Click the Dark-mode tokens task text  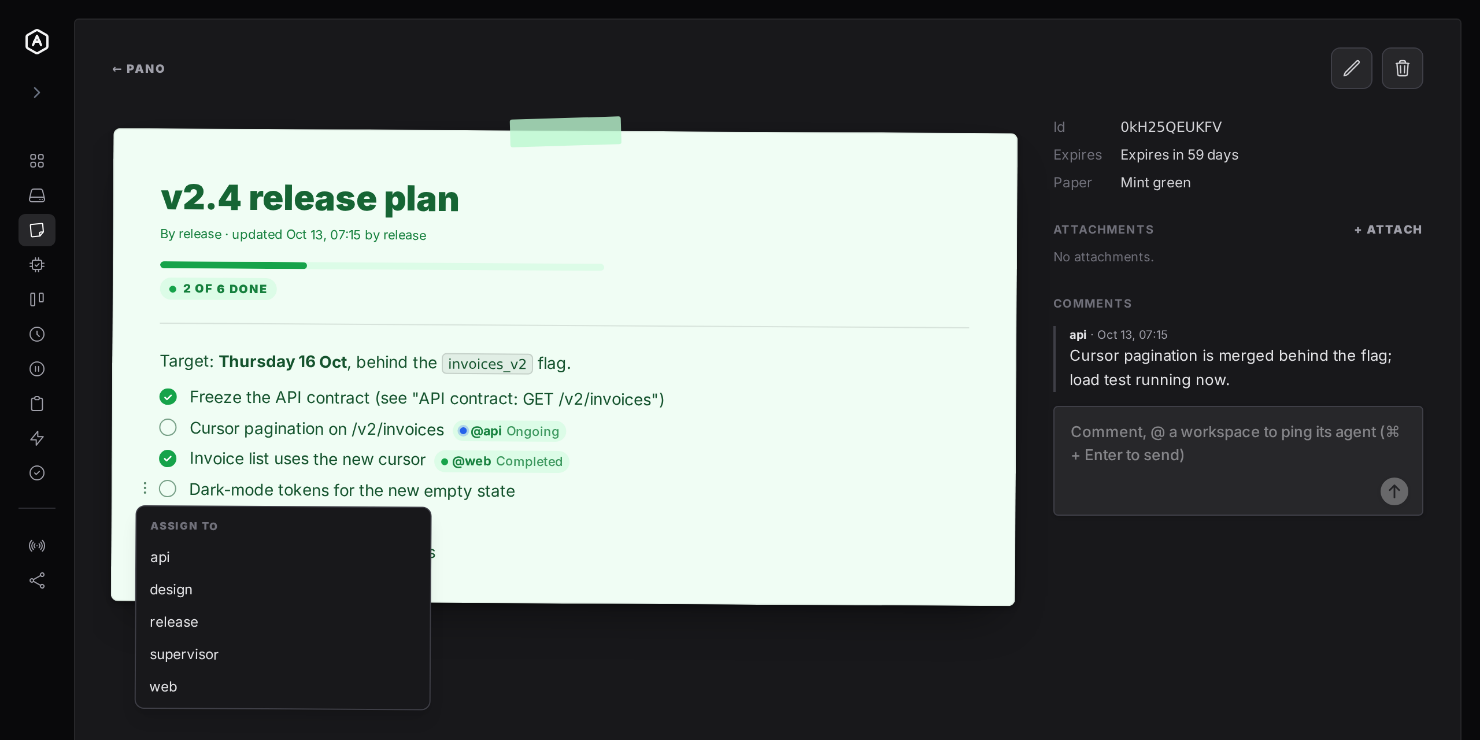352,490
